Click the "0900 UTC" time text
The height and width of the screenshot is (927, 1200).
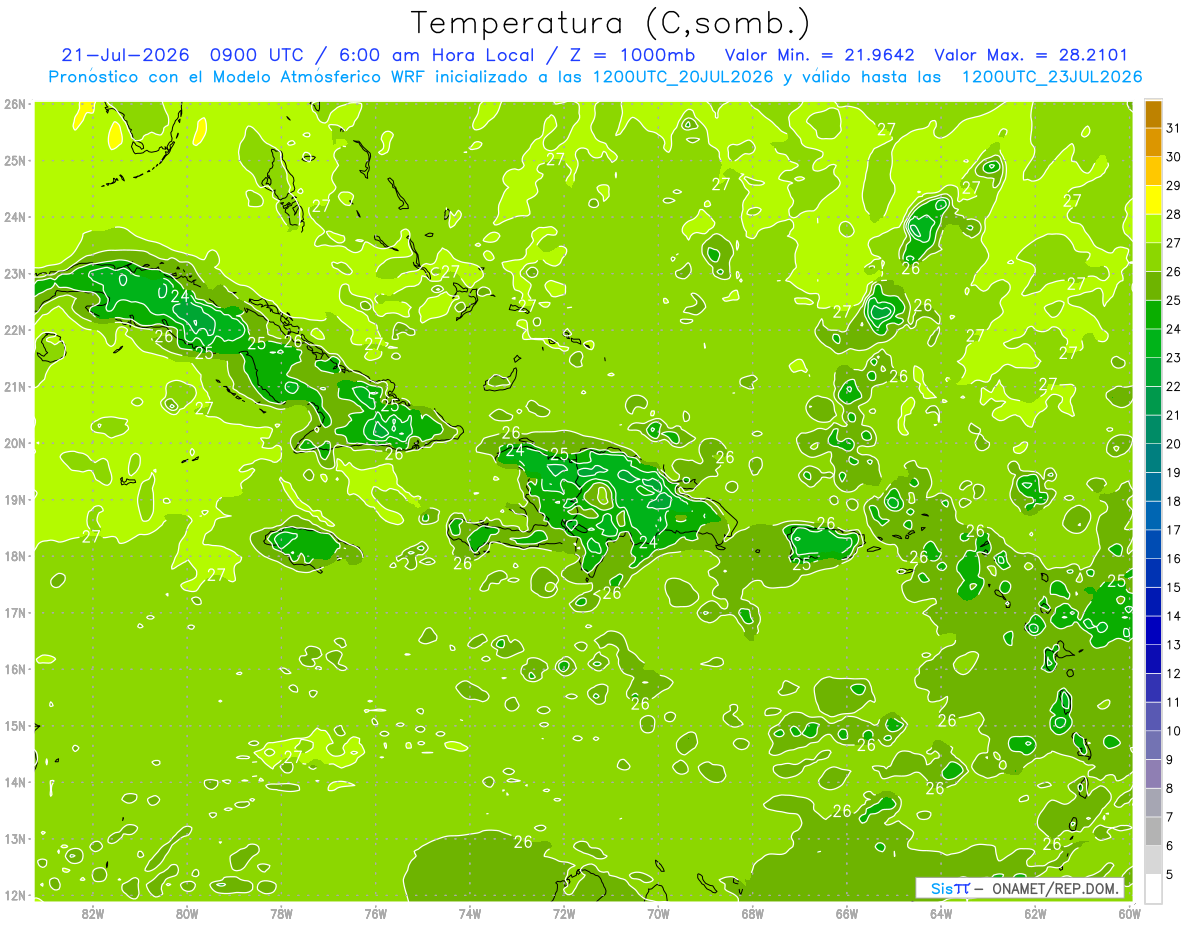[x=259, y=55]
